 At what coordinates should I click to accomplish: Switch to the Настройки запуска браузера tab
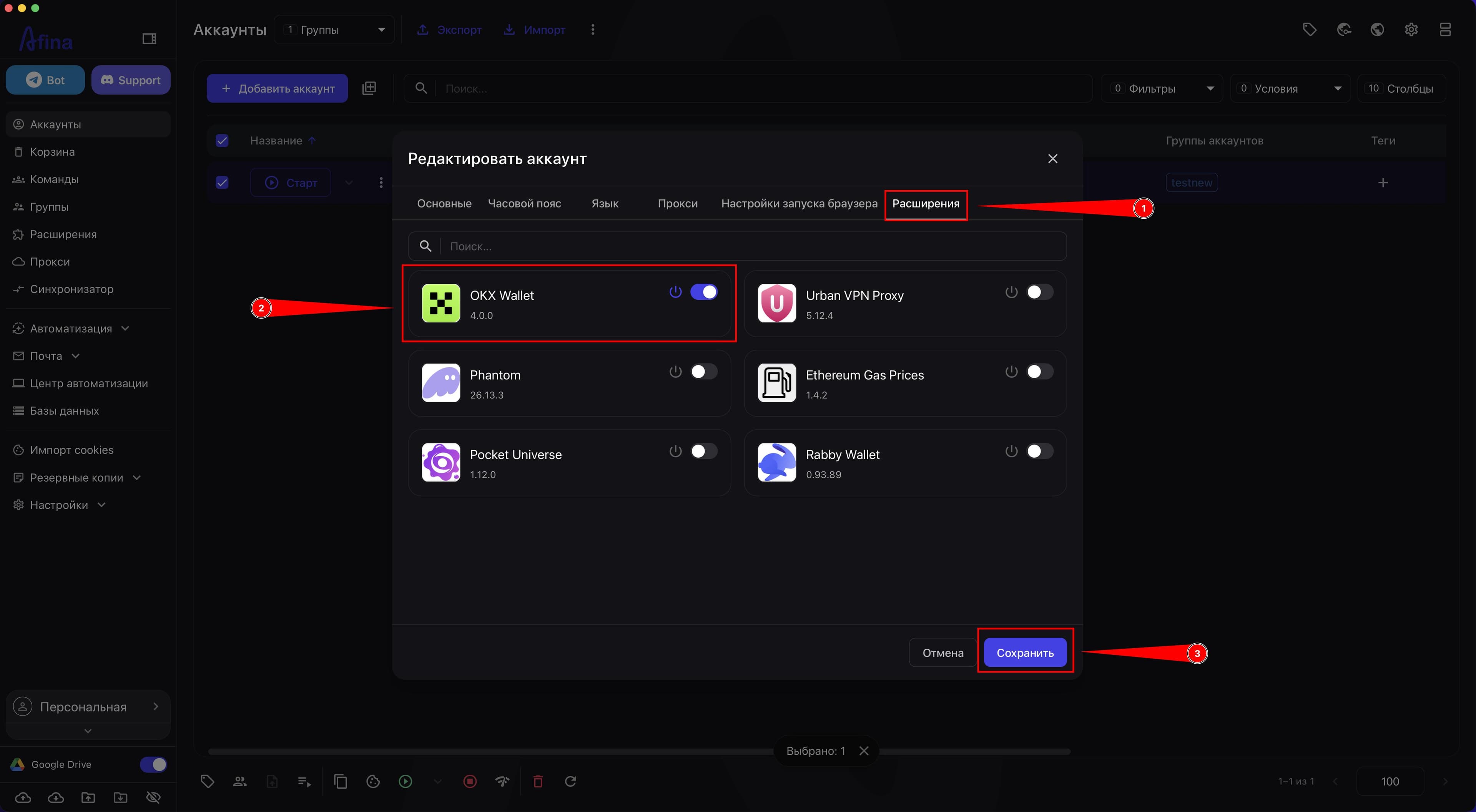(x=799, y=203)
